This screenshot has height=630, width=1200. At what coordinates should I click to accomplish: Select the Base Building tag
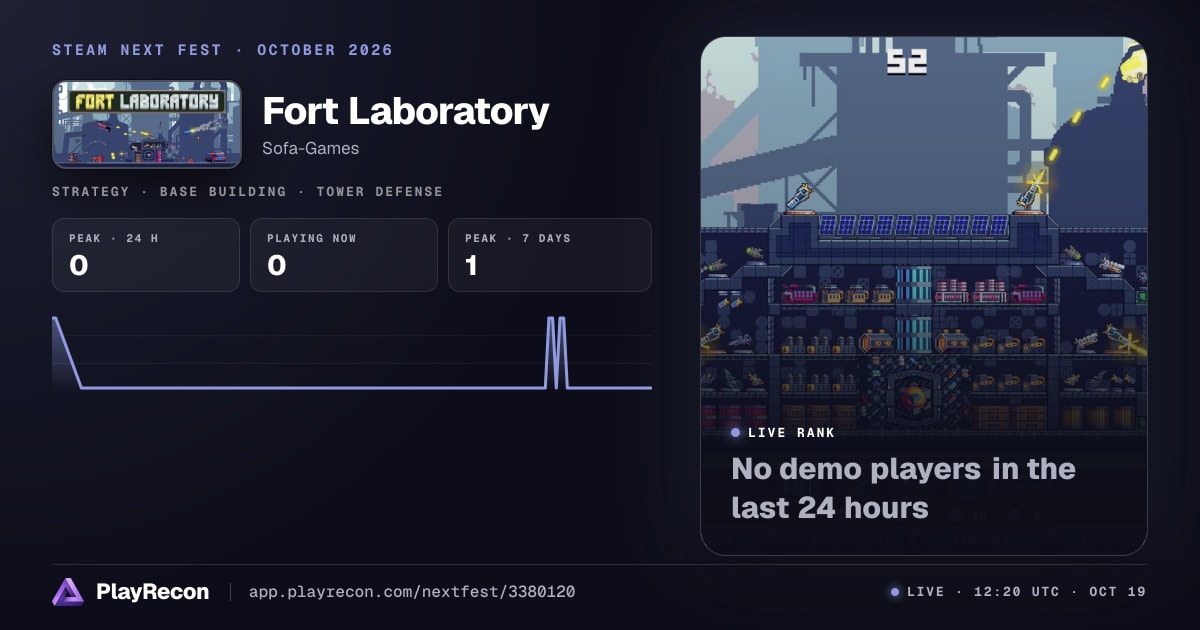click(222, 191)
